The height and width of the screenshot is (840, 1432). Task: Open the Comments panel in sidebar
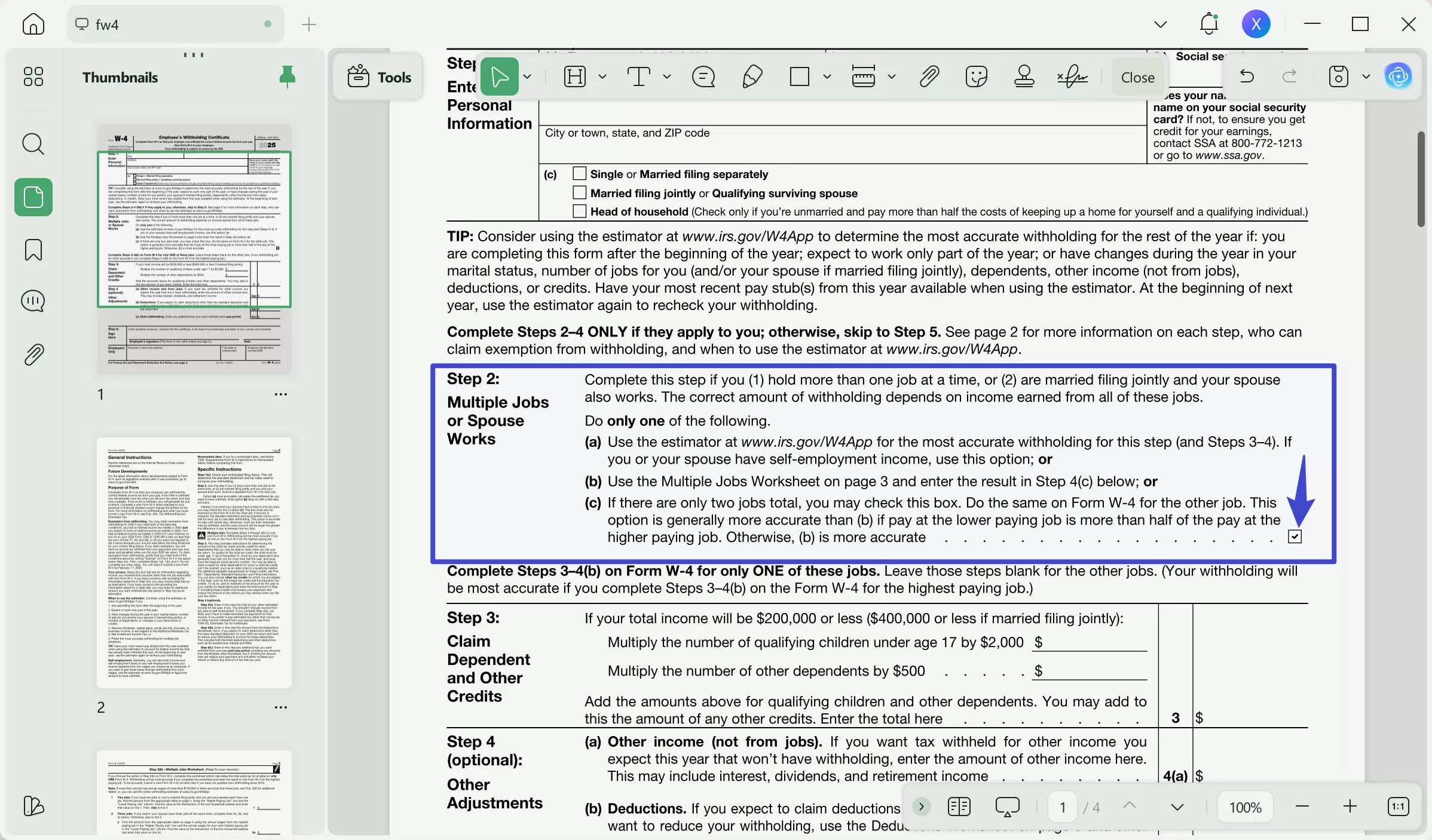(33, 301)
